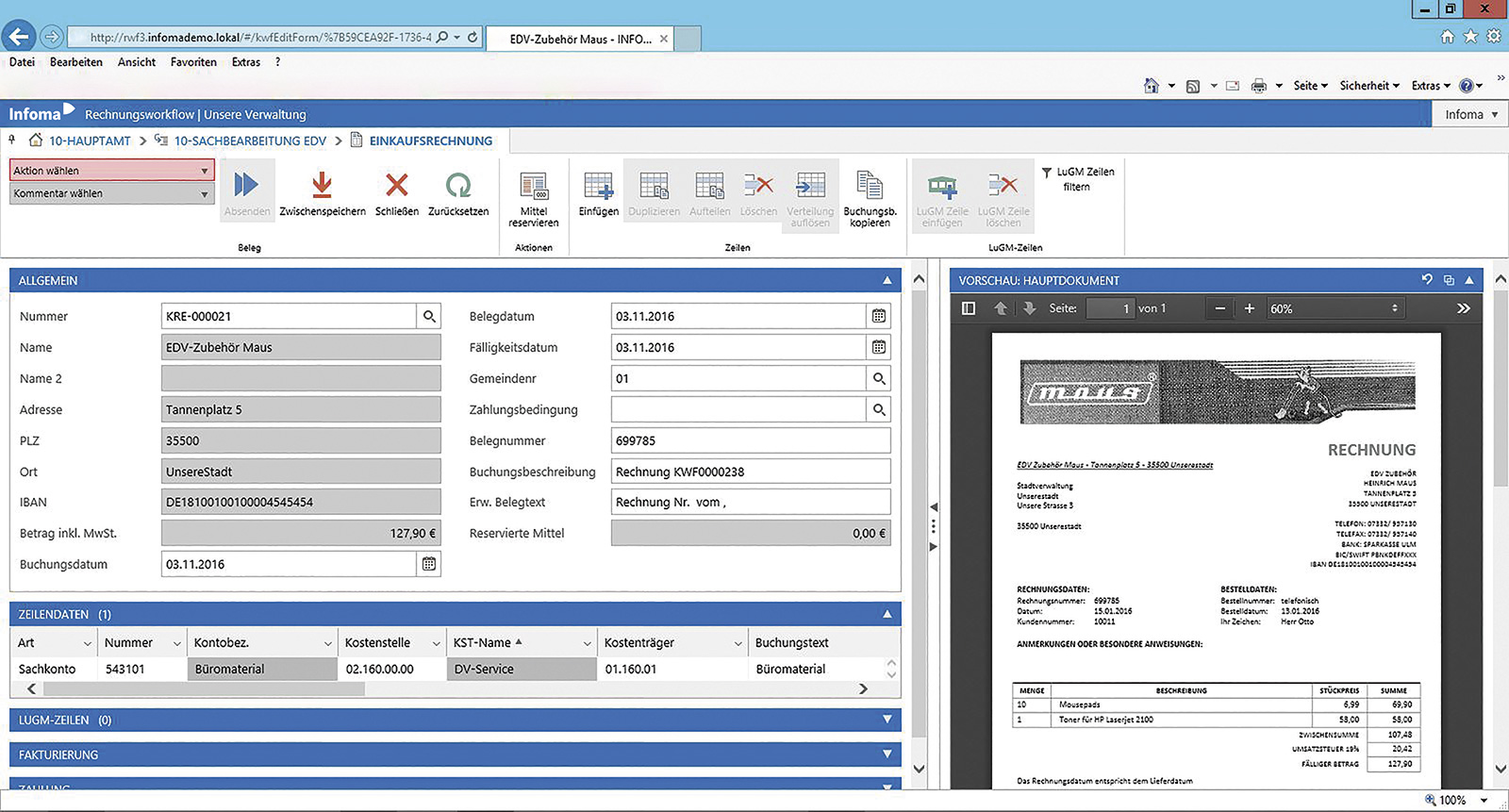Open calendar picker for Belegdatum

[878, 317]
